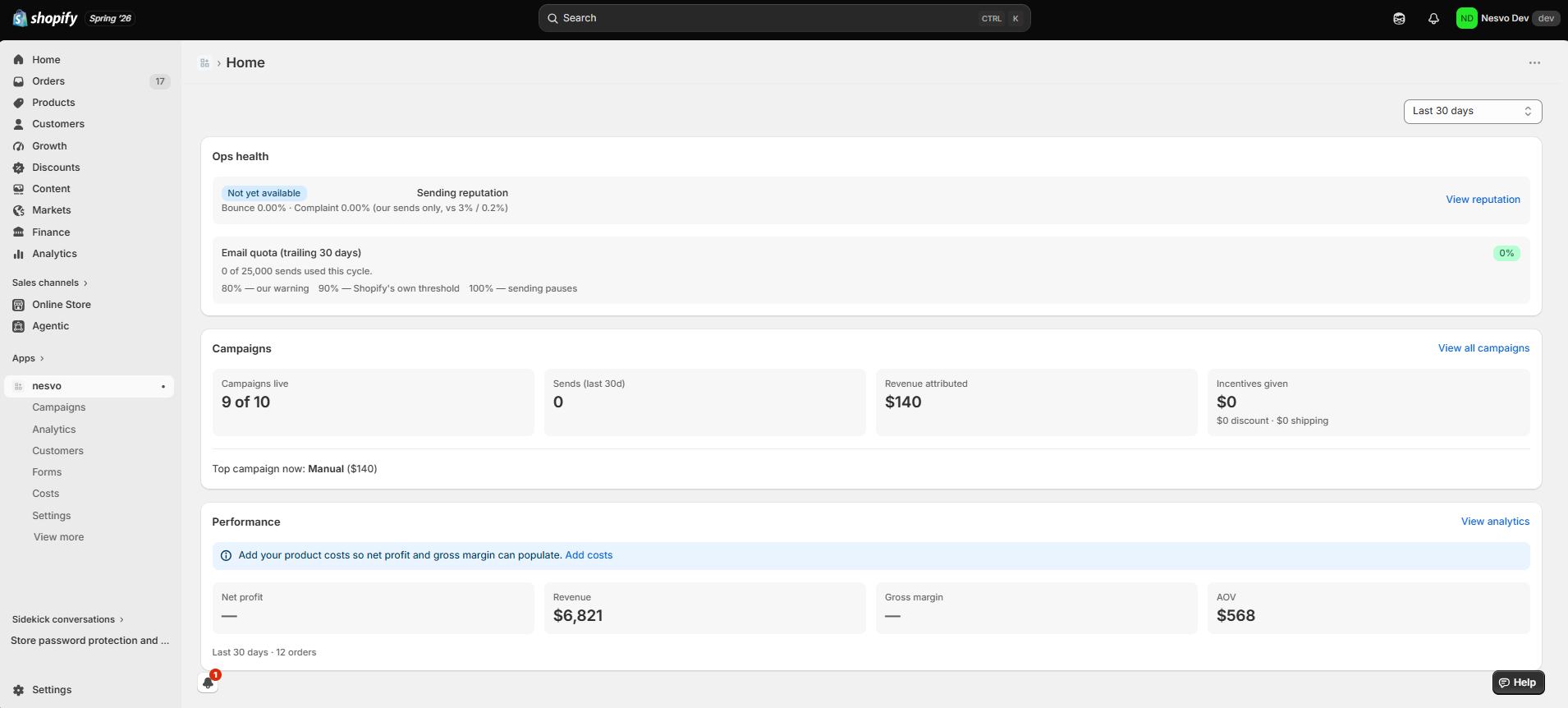This screenshot has height=708, width=1568.
Task: Click Sends (last 30d) card
Action: (704, 402)
